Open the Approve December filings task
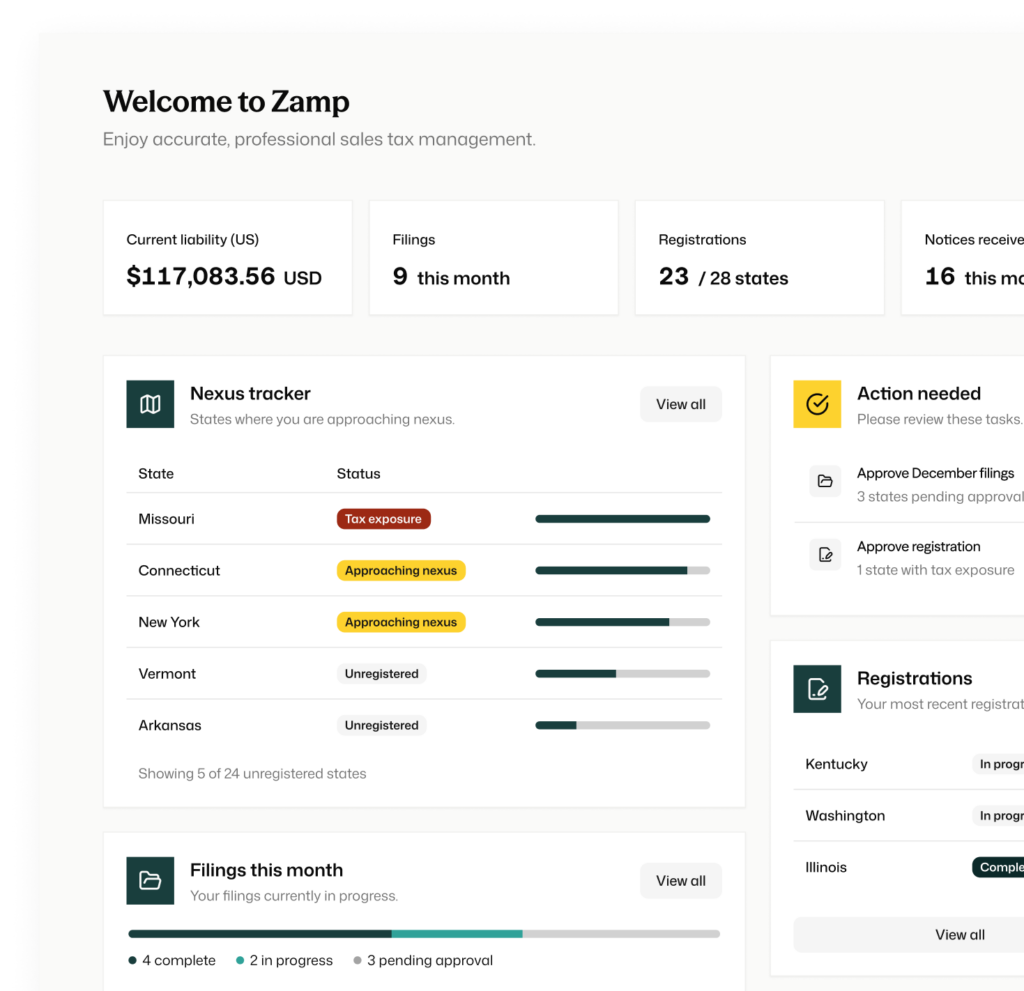The width and height of the screenshot is (1024, 991). tap(908, 485)
